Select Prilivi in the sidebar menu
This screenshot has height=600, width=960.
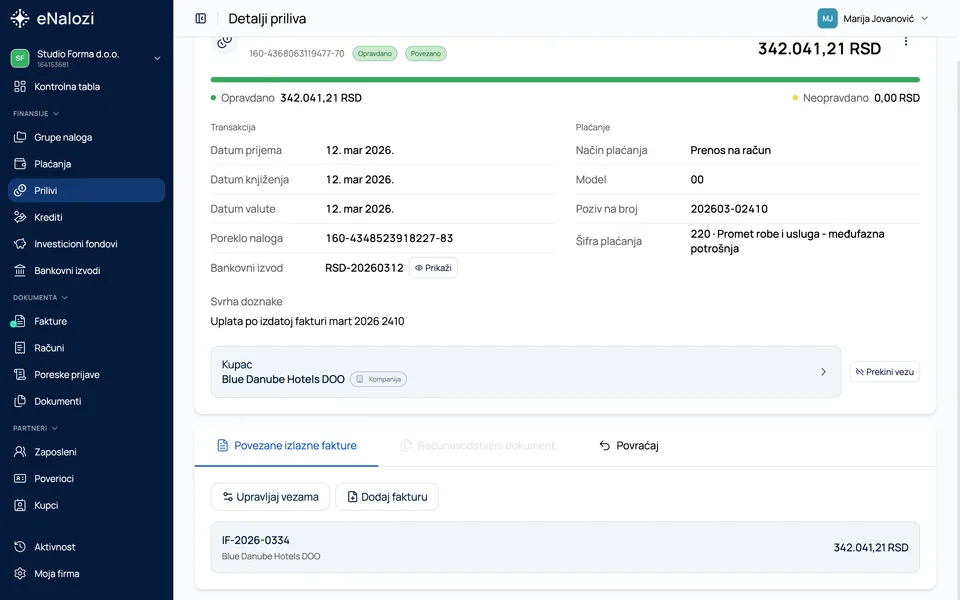click(86, 190)
